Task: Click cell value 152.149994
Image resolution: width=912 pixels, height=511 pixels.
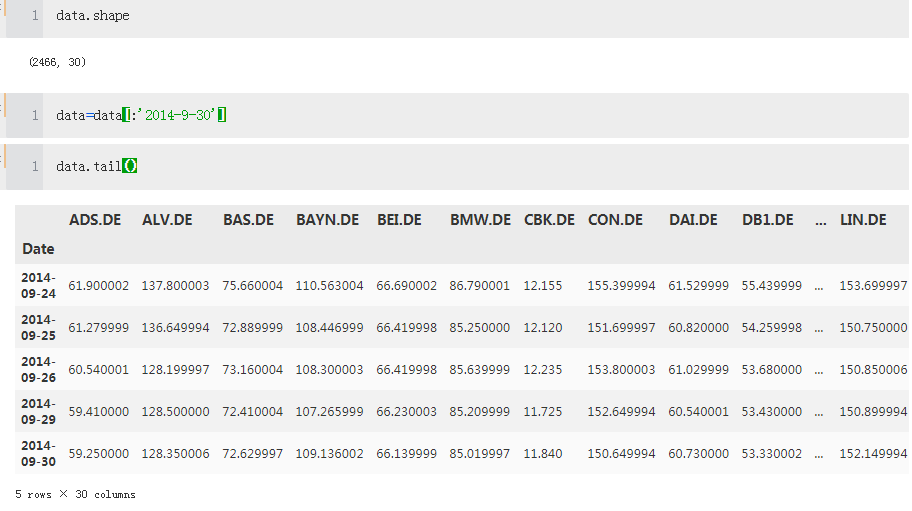Action: (873, 453)
